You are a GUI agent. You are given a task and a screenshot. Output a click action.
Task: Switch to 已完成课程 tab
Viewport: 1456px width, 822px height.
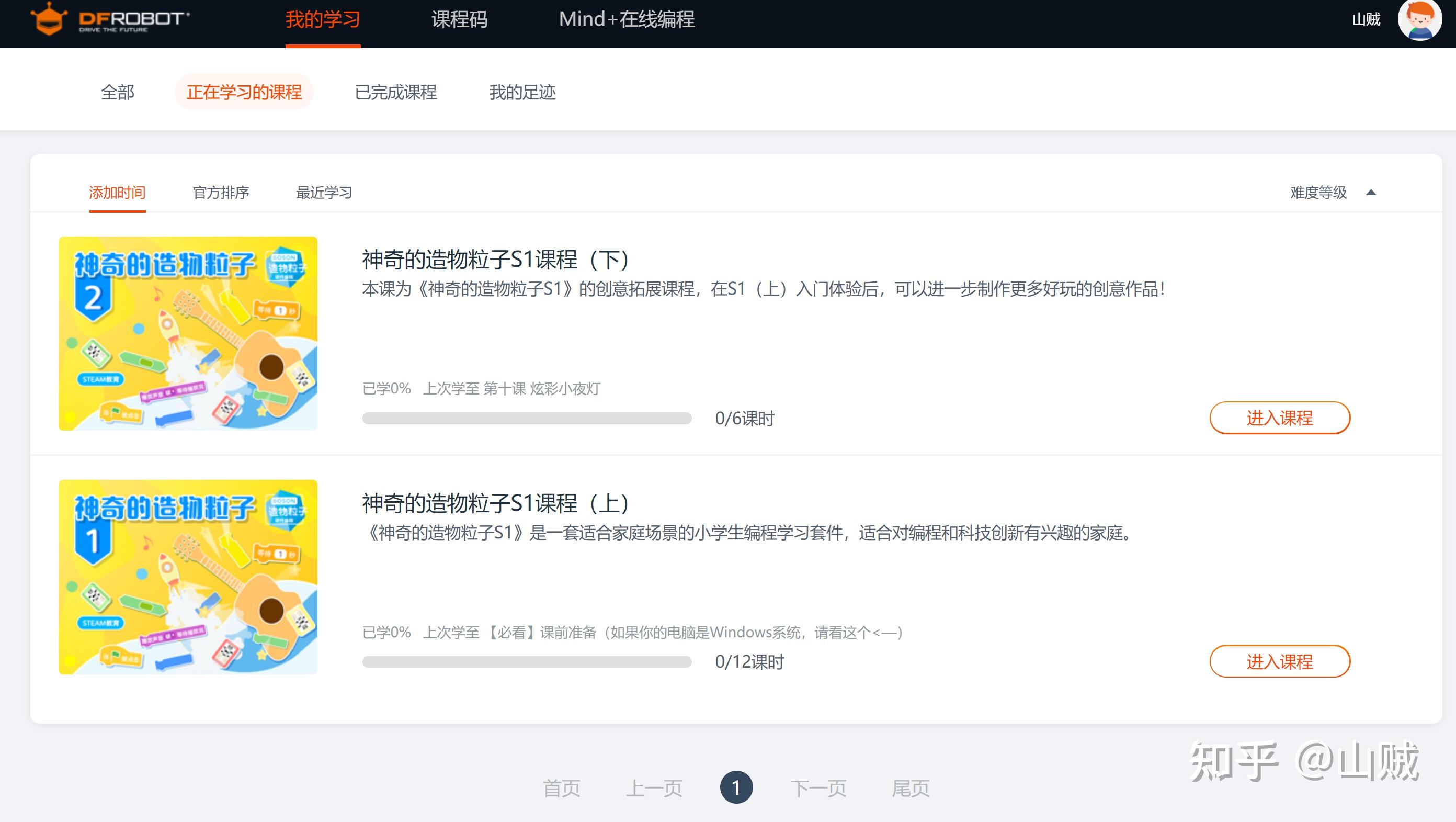(x=396, y=92)
